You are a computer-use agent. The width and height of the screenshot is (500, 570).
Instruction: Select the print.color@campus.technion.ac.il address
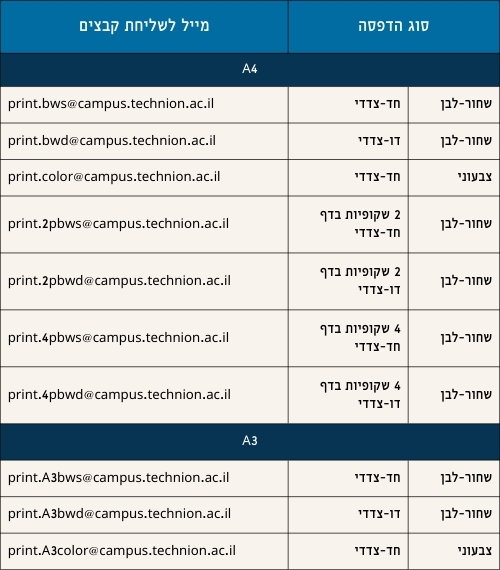pos(114,177)
